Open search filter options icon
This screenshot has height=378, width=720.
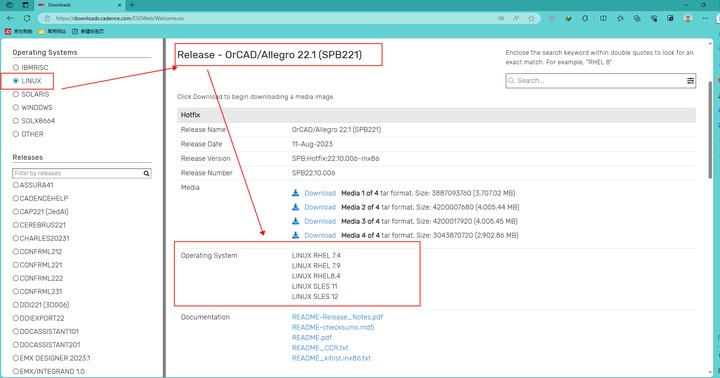pos(690,81)
